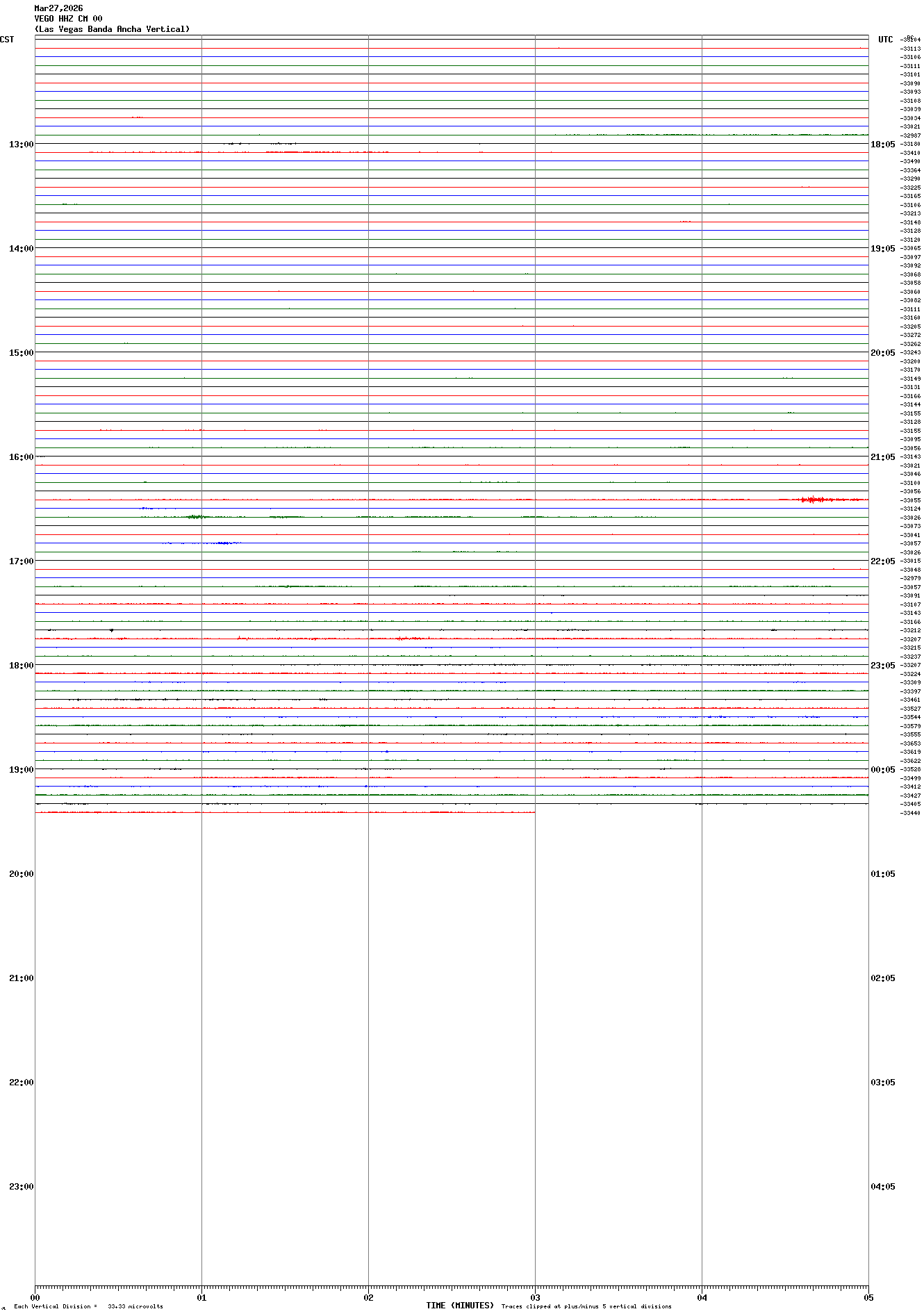This screenshot has height=1316, width=924.
Task: Click the 13:00 CST time label
Action: 21,145
